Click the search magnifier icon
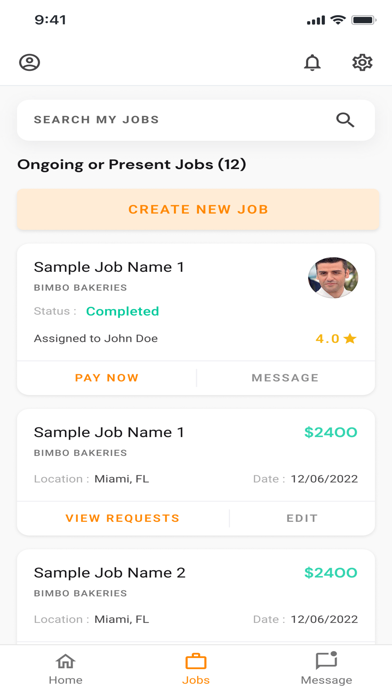 click(345, 120)
